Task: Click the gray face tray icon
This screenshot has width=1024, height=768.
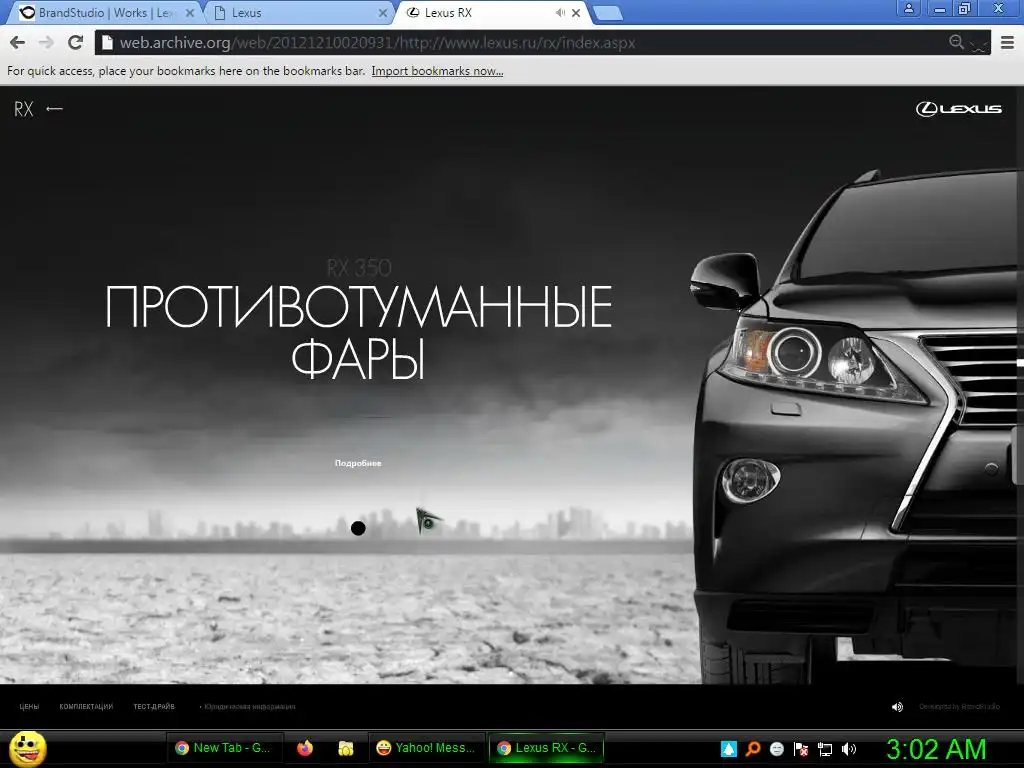Action: pos(776,749)
